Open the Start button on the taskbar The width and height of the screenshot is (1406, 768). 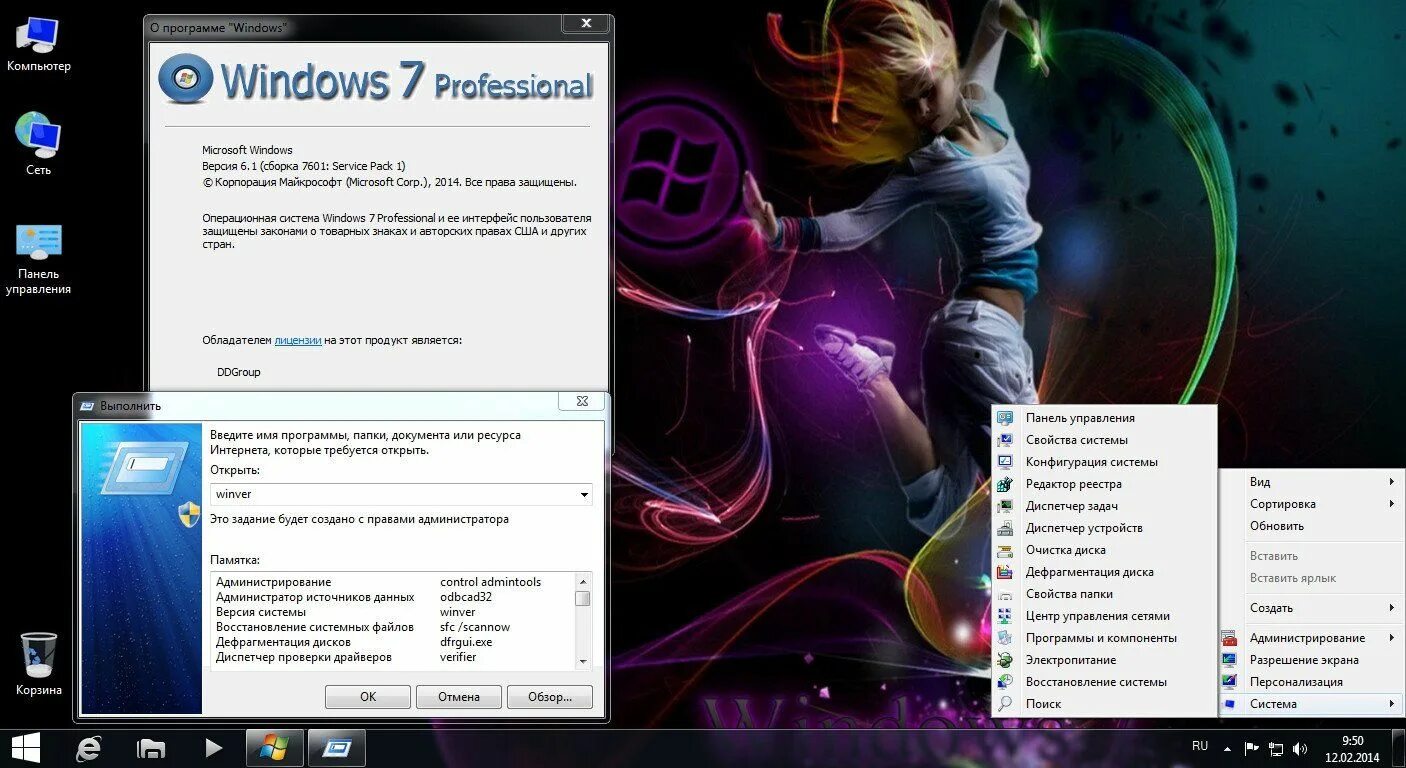coord(25,747)
